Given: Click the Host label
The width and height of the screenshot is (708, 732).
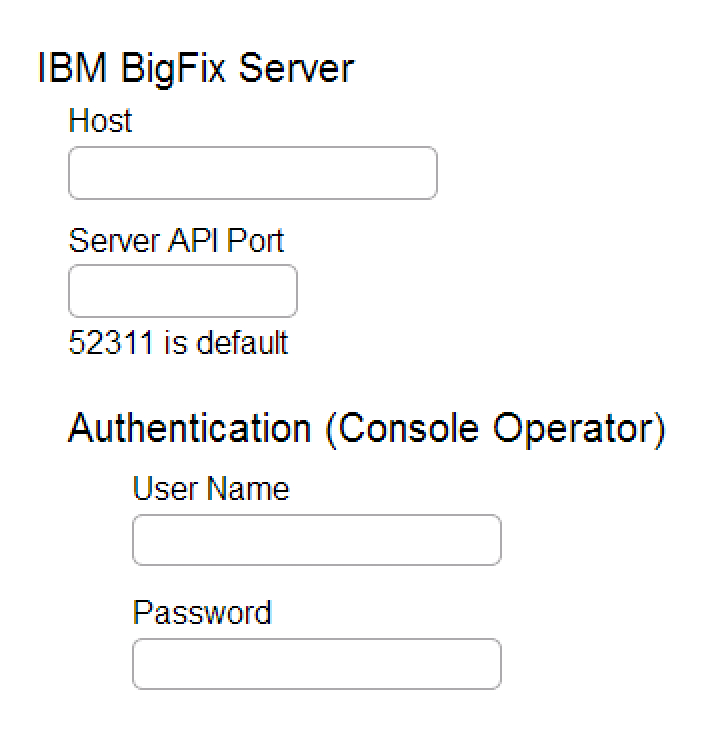Looking at the screenshot, I should (100, 121).
